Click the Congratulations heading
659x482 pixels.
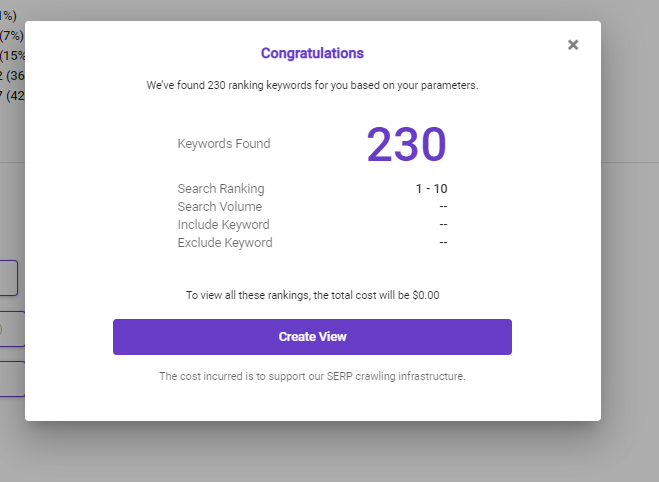(312, 53)
